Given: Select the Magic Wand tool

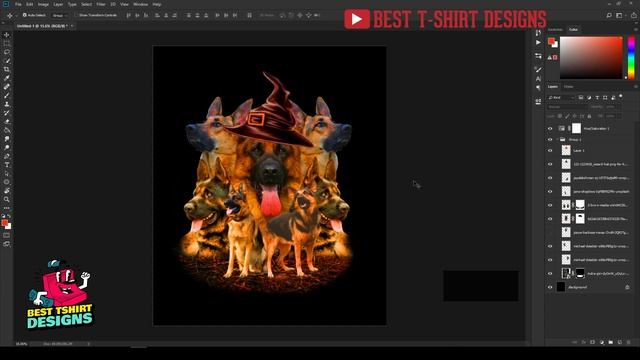Looking at the screenshot, I should [7, 61].
